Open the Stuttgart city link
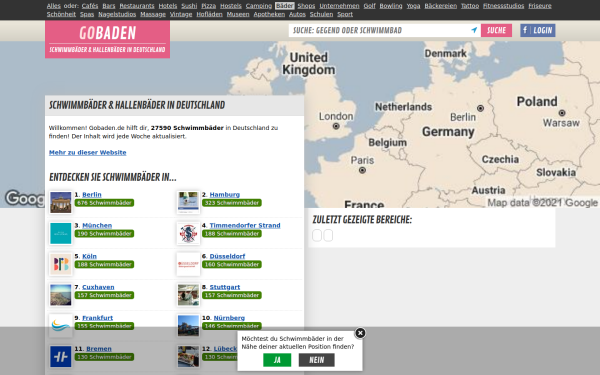 [x=225, y=287]
